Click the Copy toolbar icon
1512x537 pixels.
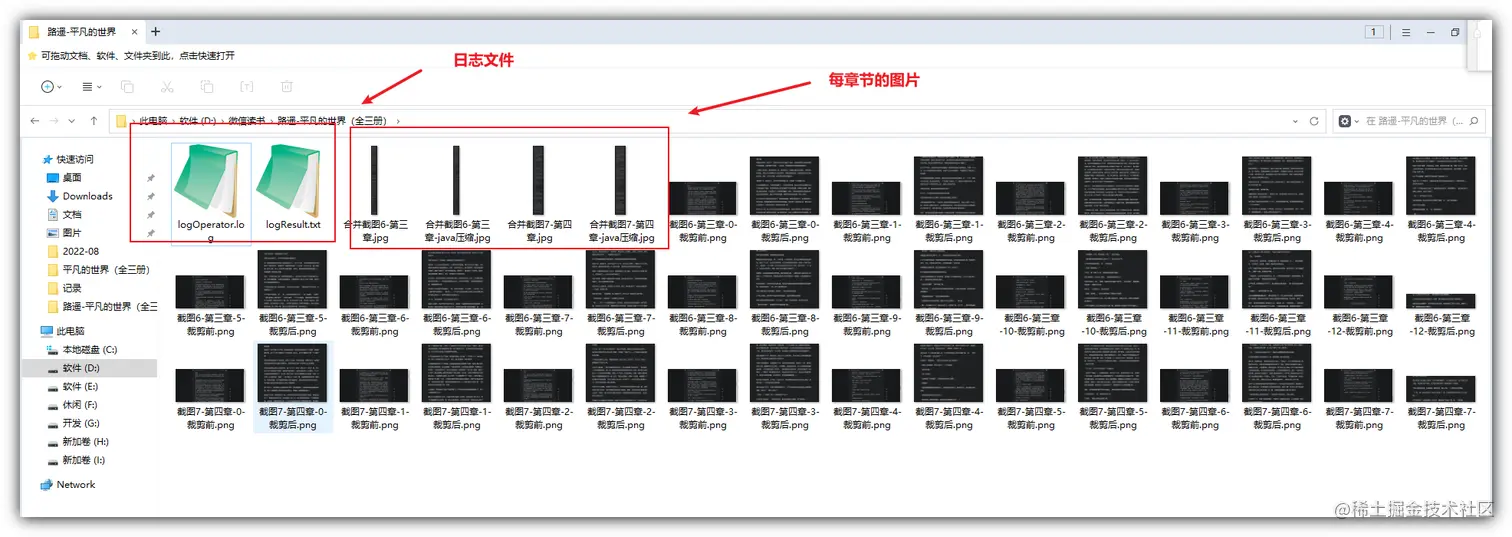point(127,87)
